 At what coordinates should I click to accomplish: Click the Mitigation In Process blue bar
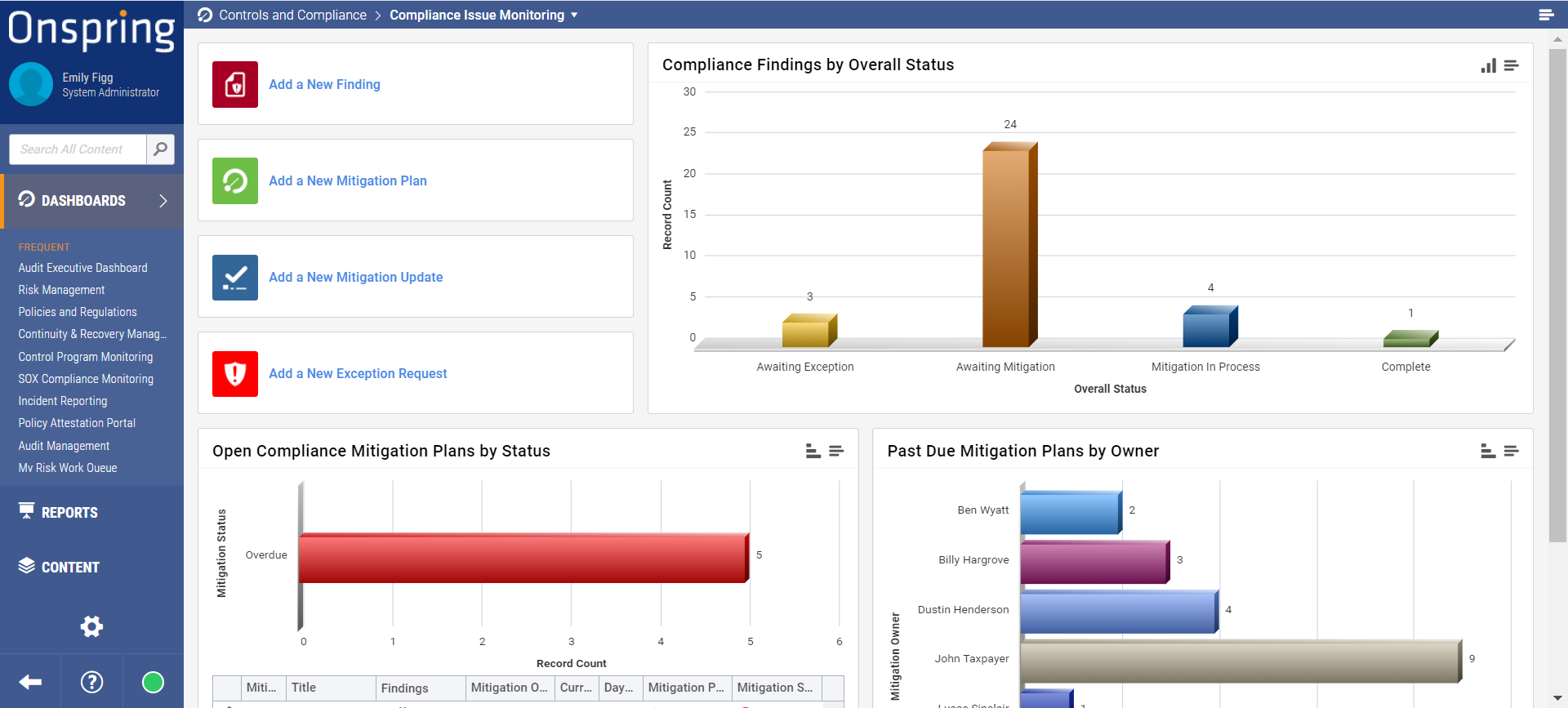point(1210,327)
